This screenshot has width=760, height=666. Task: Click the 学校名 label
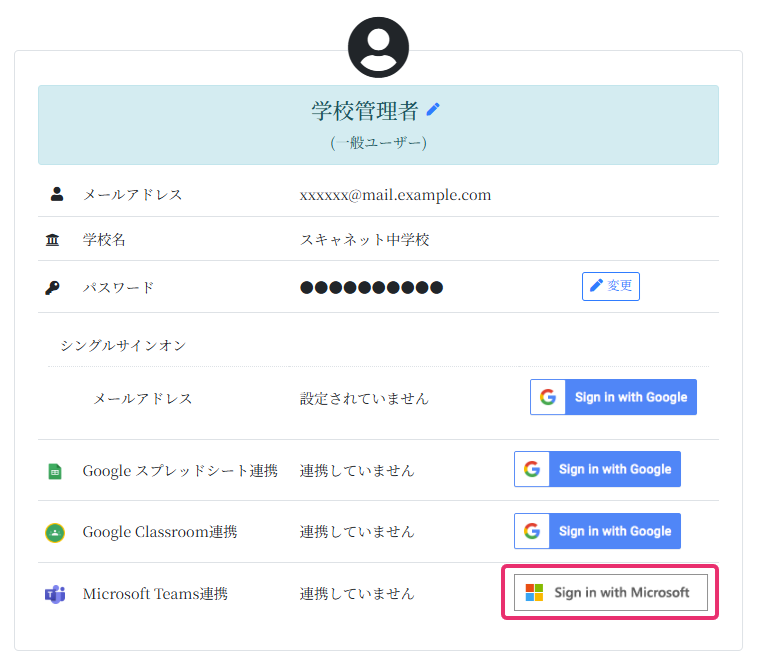point(104,239)
